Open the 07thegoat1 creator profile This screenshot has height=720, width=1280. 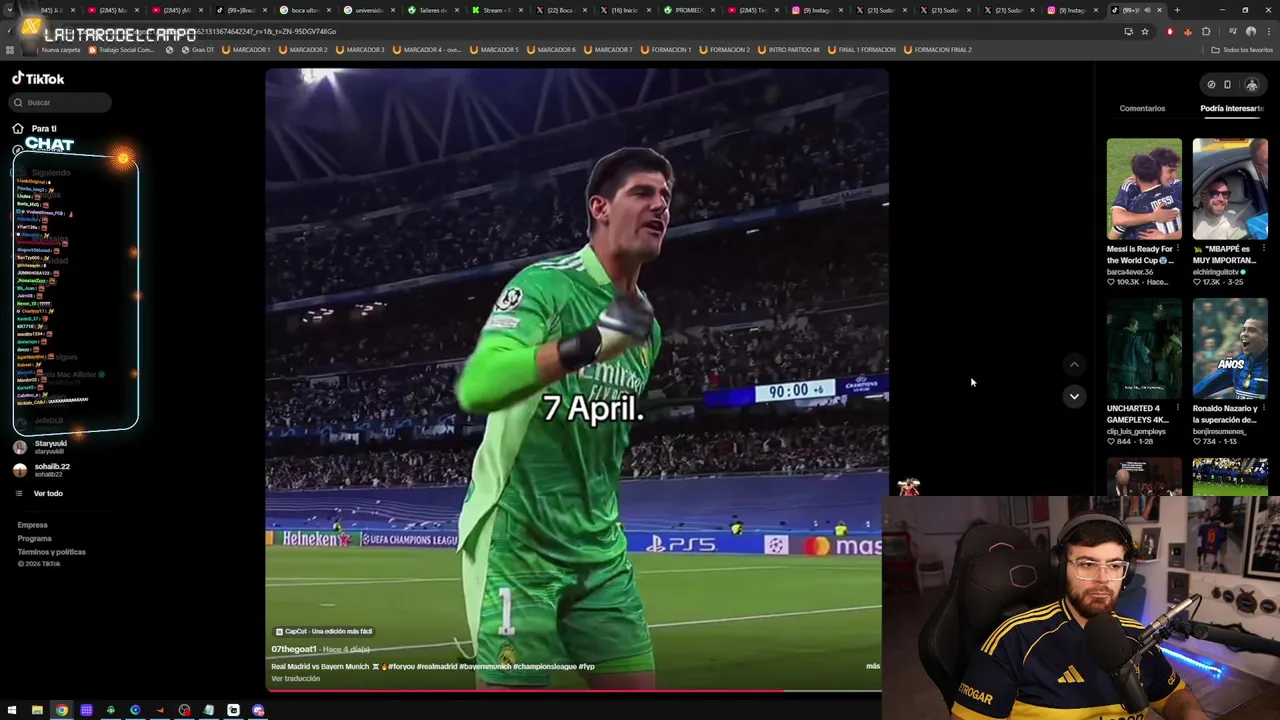click(x=293, y=649)
